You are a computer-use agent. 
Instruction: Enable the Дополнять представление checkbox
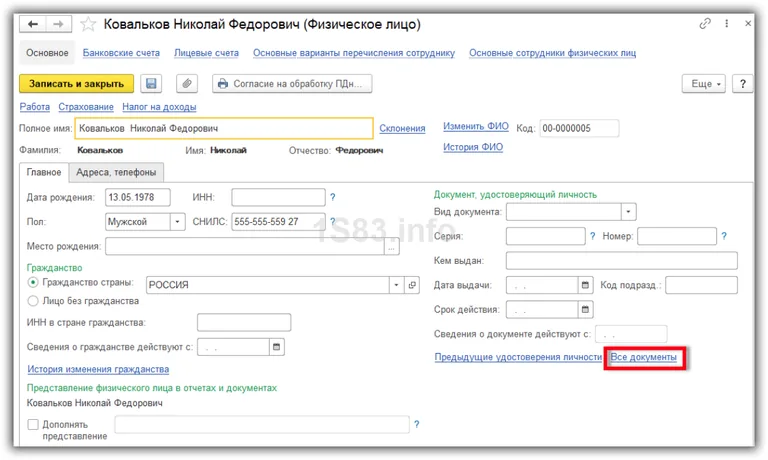tap(34, 425)
